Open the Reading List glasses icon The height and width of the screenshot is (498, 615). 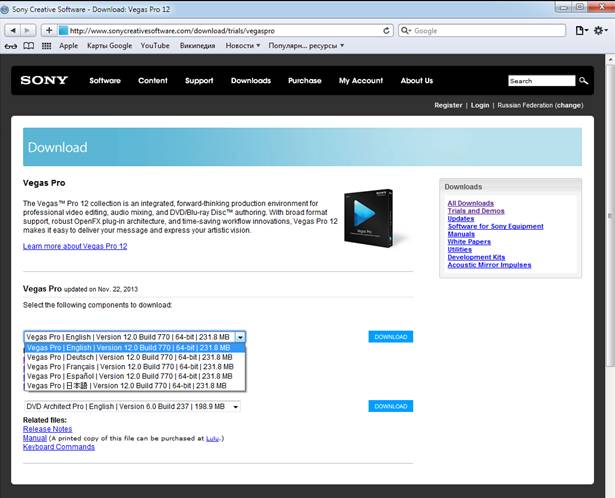(11, 46)
